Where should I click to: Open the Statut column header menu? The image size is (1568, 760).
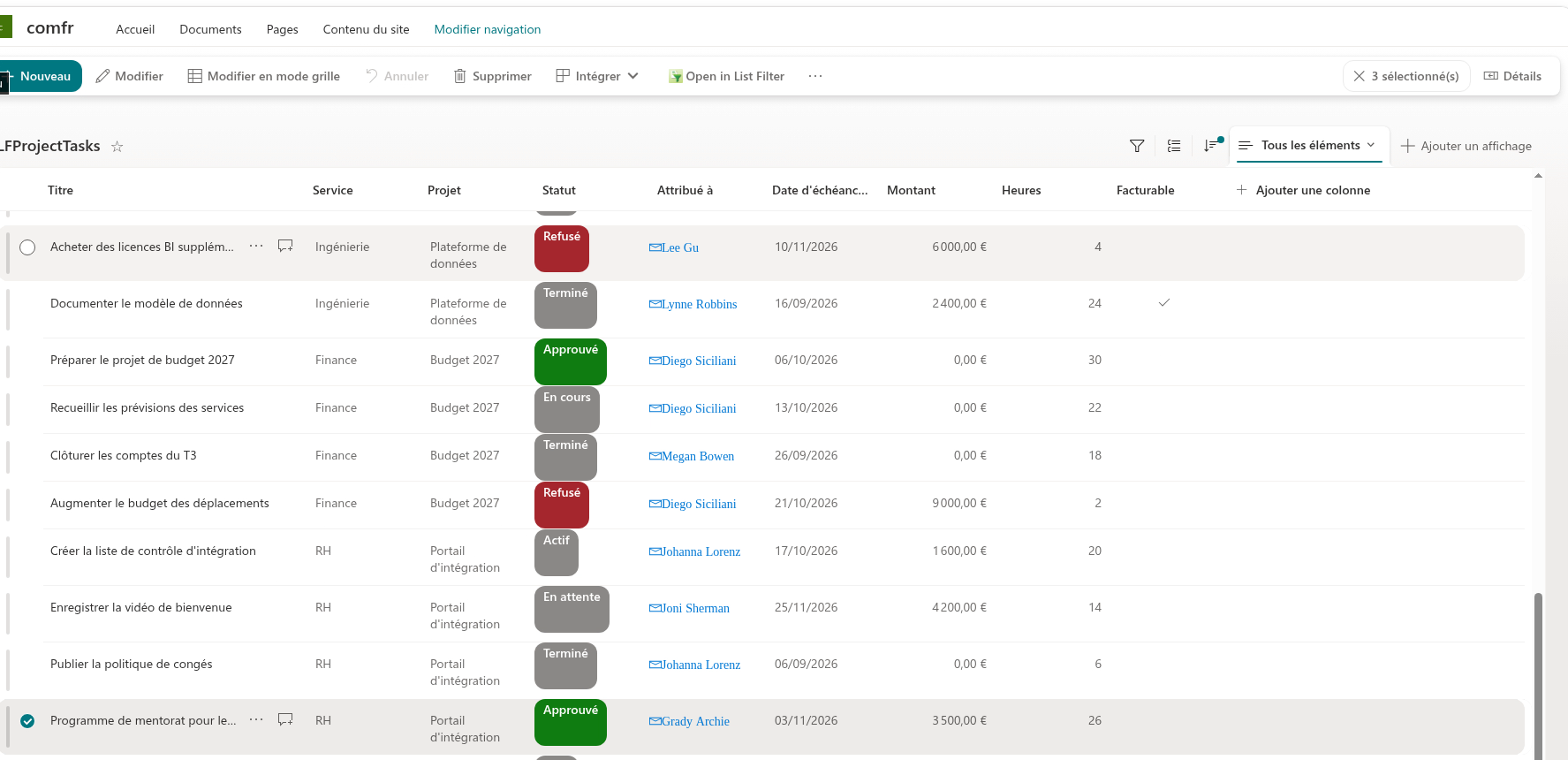[x=558, y=190]
